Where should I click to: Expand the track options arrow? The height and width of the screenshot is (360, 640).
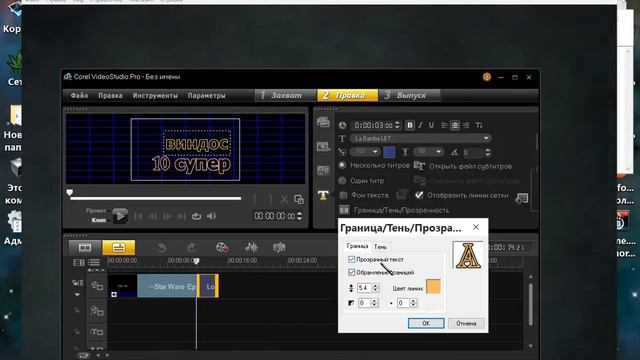[x=77, y=294]
